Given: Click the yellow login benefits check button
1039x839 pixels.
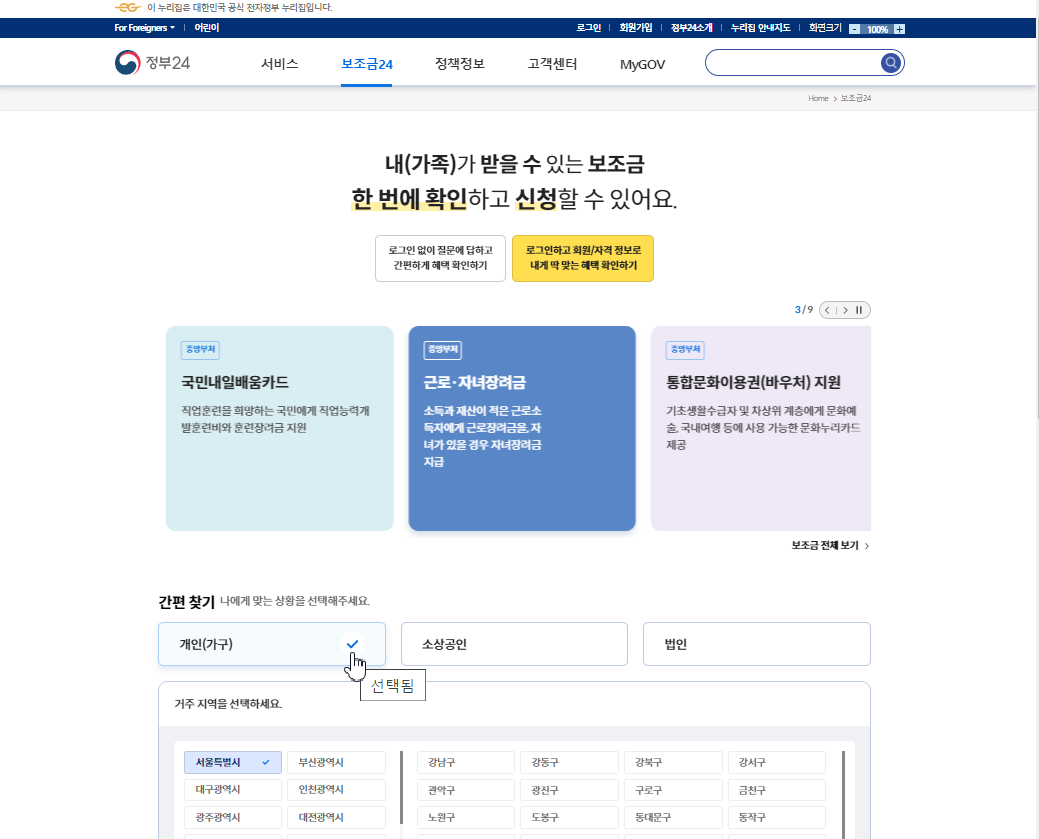Looking at the screenshot, I should [x=583, y=258].
